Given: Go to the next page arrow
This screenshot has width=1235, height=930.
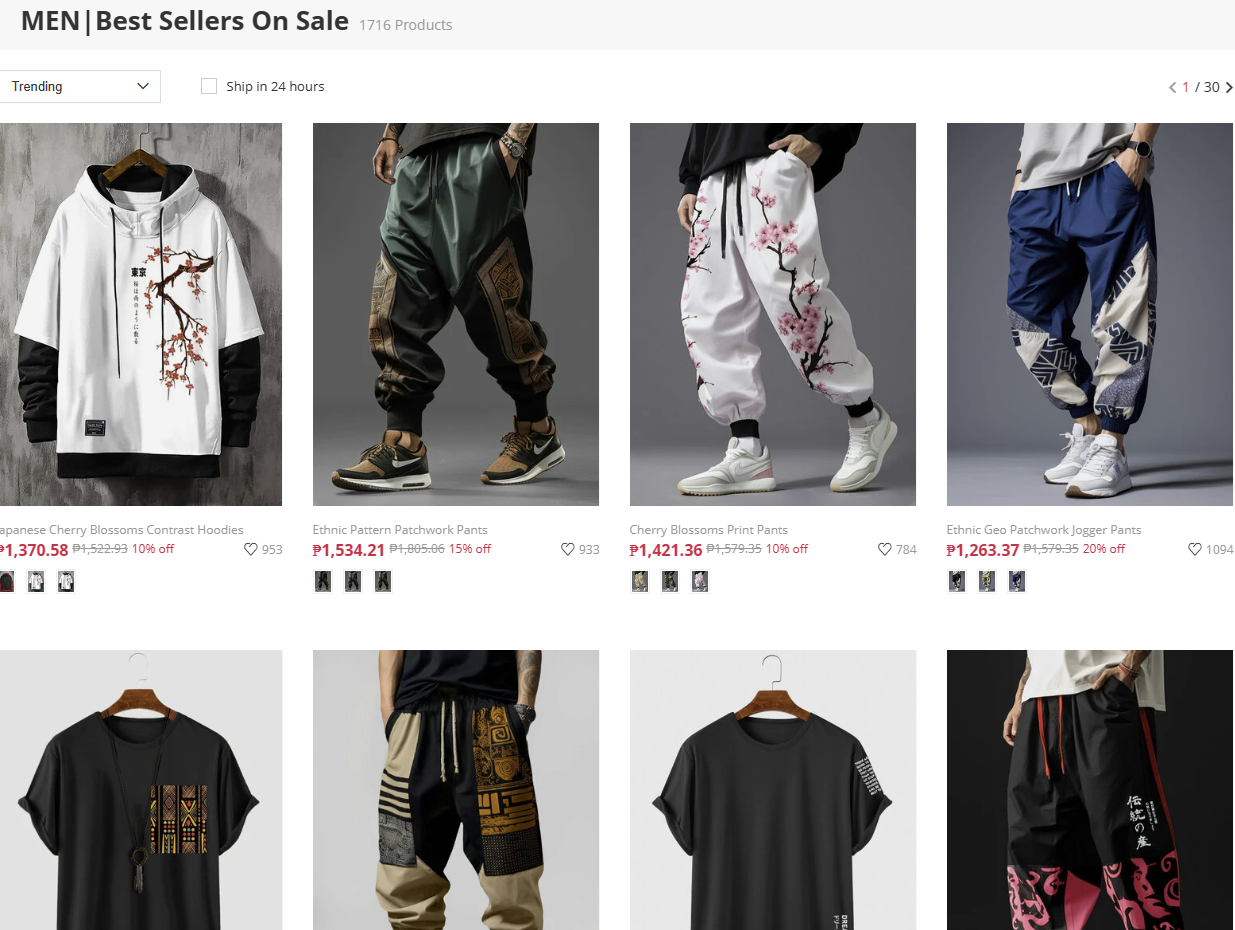Looking at the screenshot, I should (1229, 87).
